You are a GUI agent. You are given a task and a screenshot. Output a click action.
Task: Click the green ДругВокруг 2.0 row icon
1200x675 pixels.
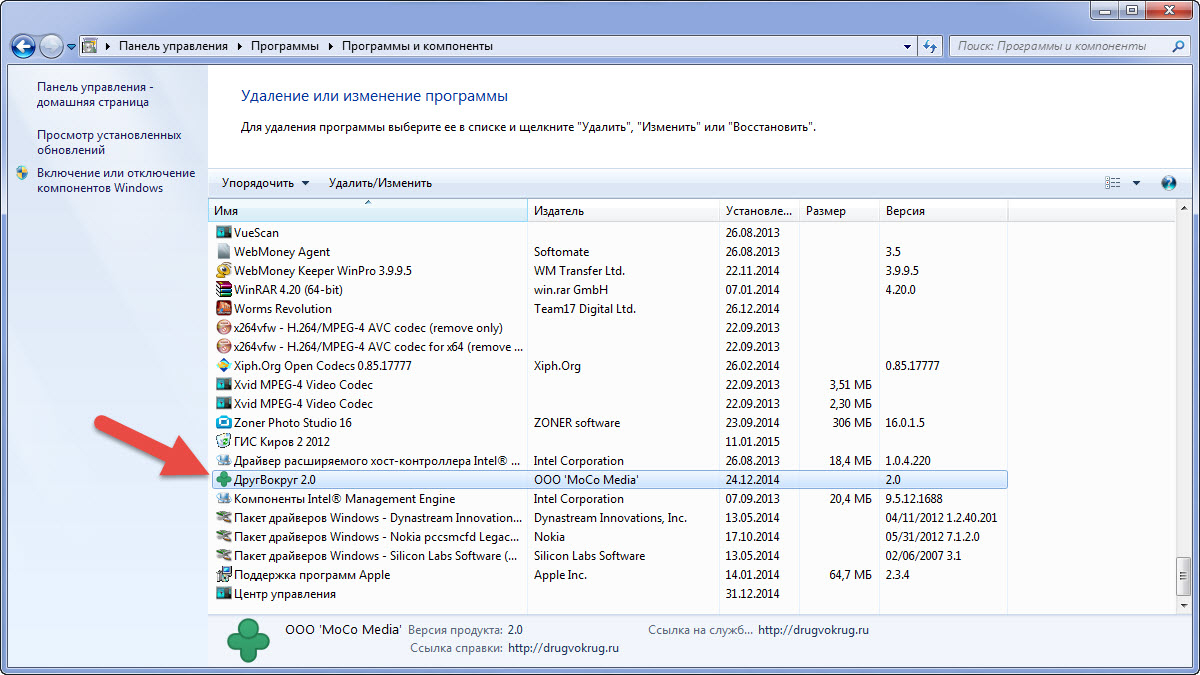[x=224, y=480]
